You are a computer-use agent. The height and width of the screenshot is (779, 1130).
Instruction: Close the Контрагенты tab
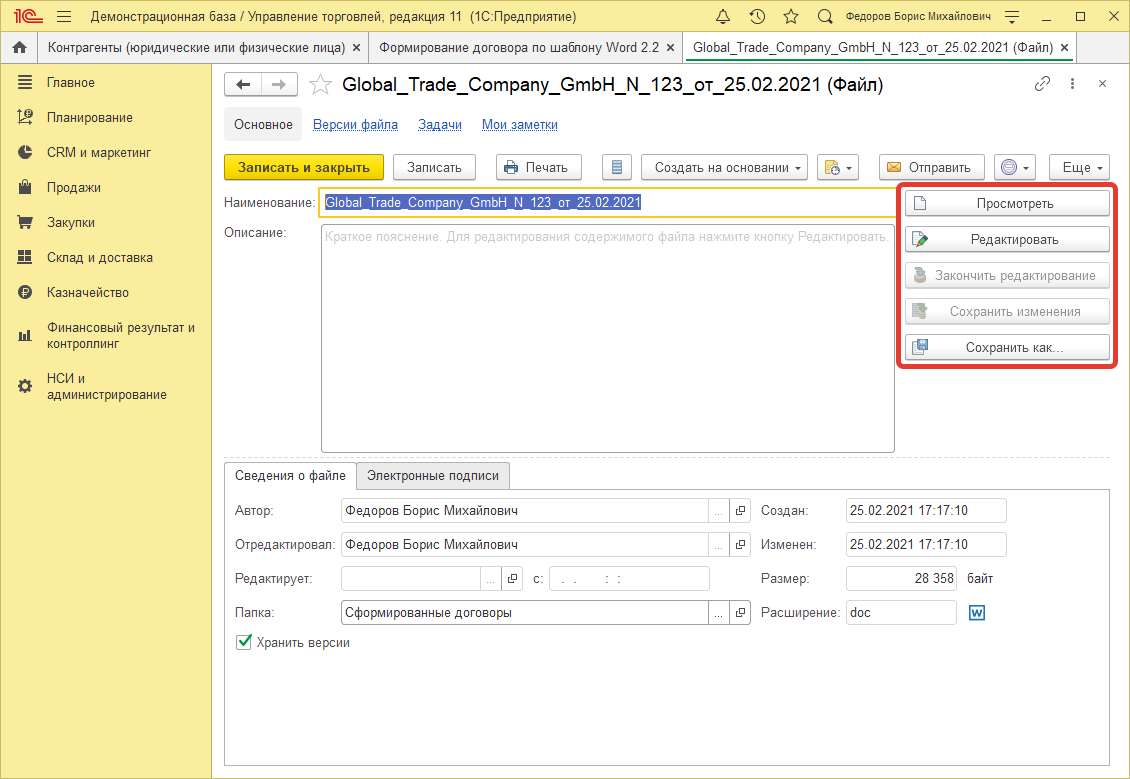(x=356, y=48)
